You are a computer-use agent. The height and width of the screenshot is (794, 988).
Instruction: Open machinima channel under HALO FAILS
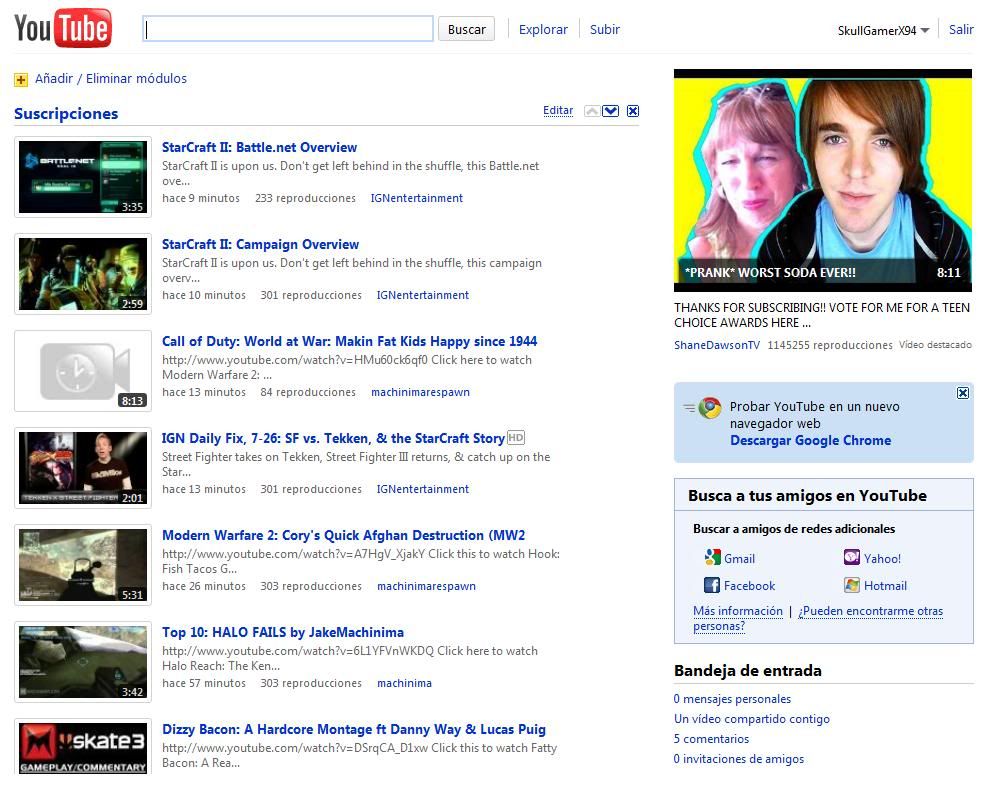(405, 684)
